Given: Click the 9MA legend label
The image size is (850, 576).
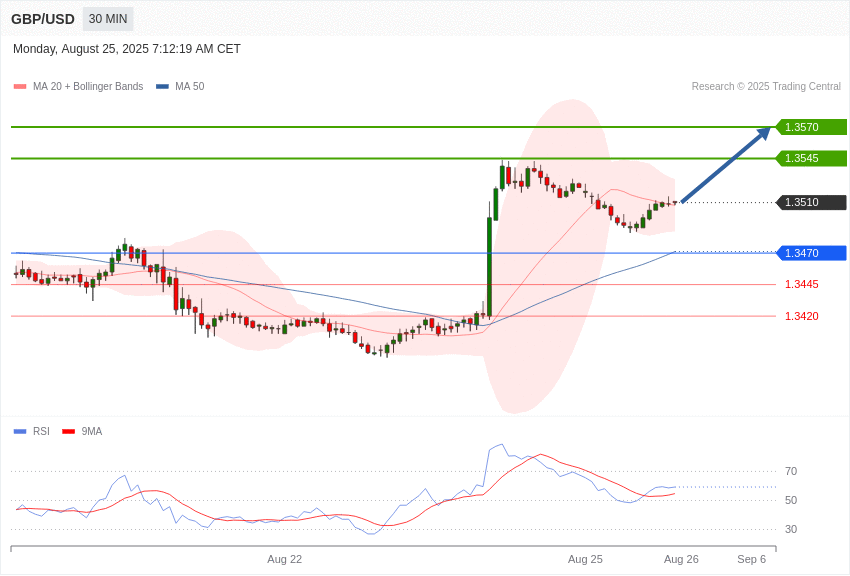Looking at the screenshot, I should point(92,432).
